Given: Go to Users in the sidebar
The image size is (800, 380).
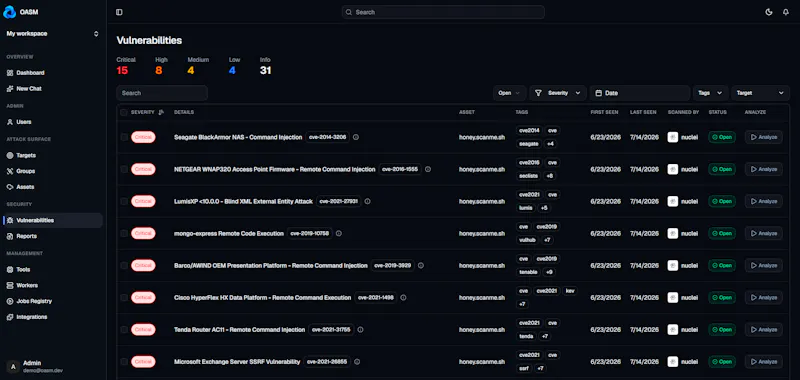Looking at the screenshot, I should pos(53,122).
